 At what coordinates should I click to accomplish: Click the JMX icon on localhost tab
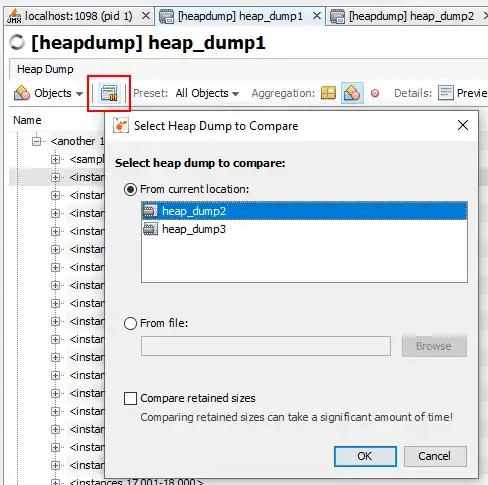click(x=14, y=16)
